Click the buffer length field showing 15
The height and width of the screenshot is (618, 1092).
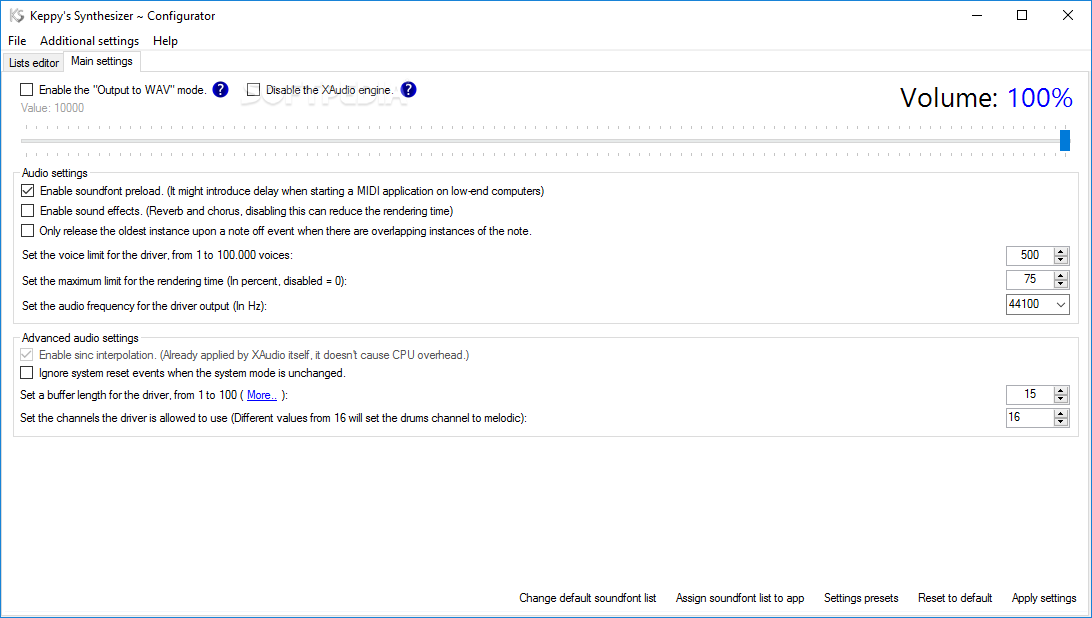(1030, 395)
